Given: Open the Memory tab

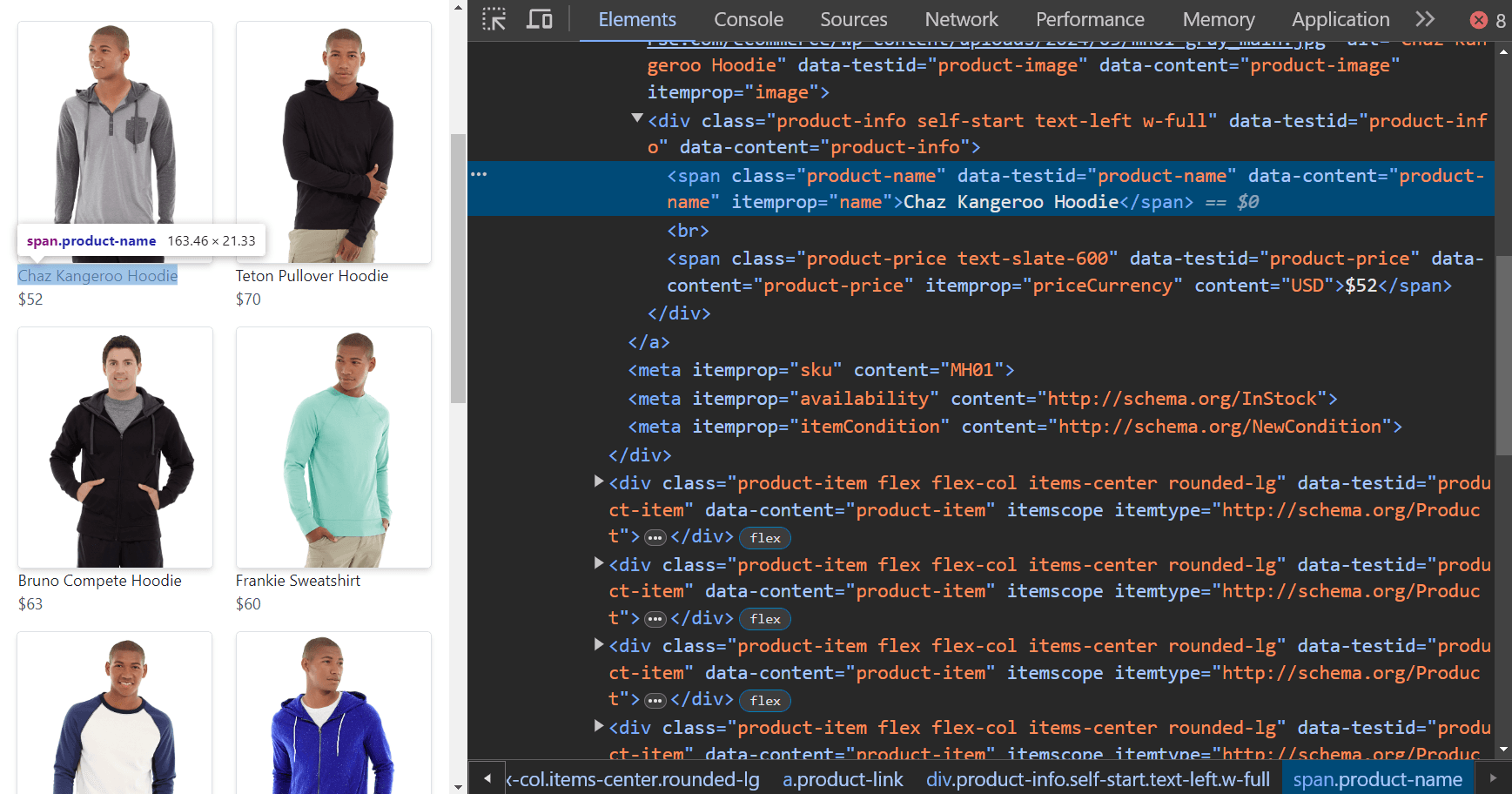Looking at the screenshot, I should (x=1219, y=19).
